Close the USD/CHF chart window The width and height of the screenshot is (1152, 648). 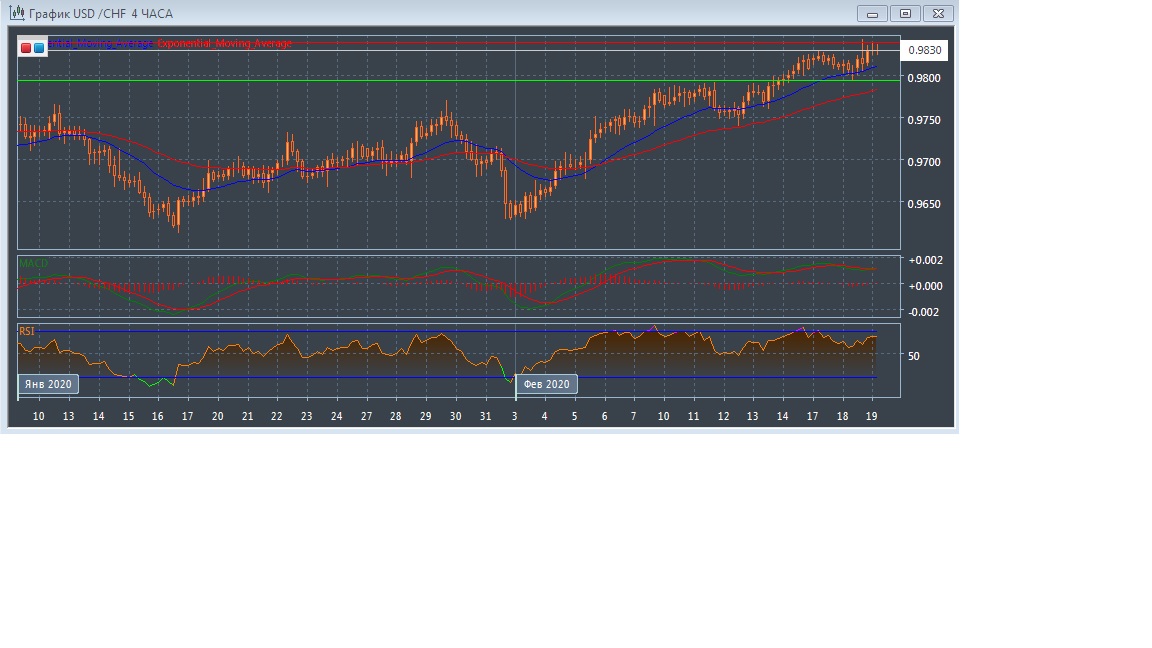pyautogui.click(x=938, y=14)
